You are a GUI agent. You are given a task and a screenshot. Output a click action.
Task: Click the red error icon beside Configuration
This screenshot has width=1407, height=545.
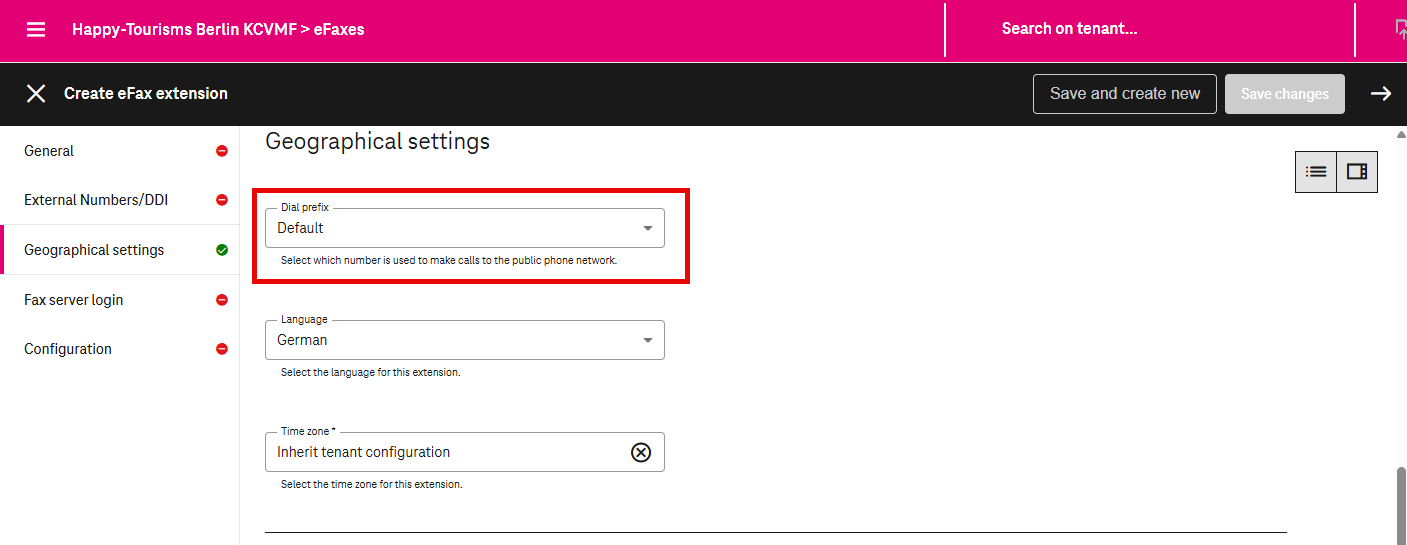222,349
